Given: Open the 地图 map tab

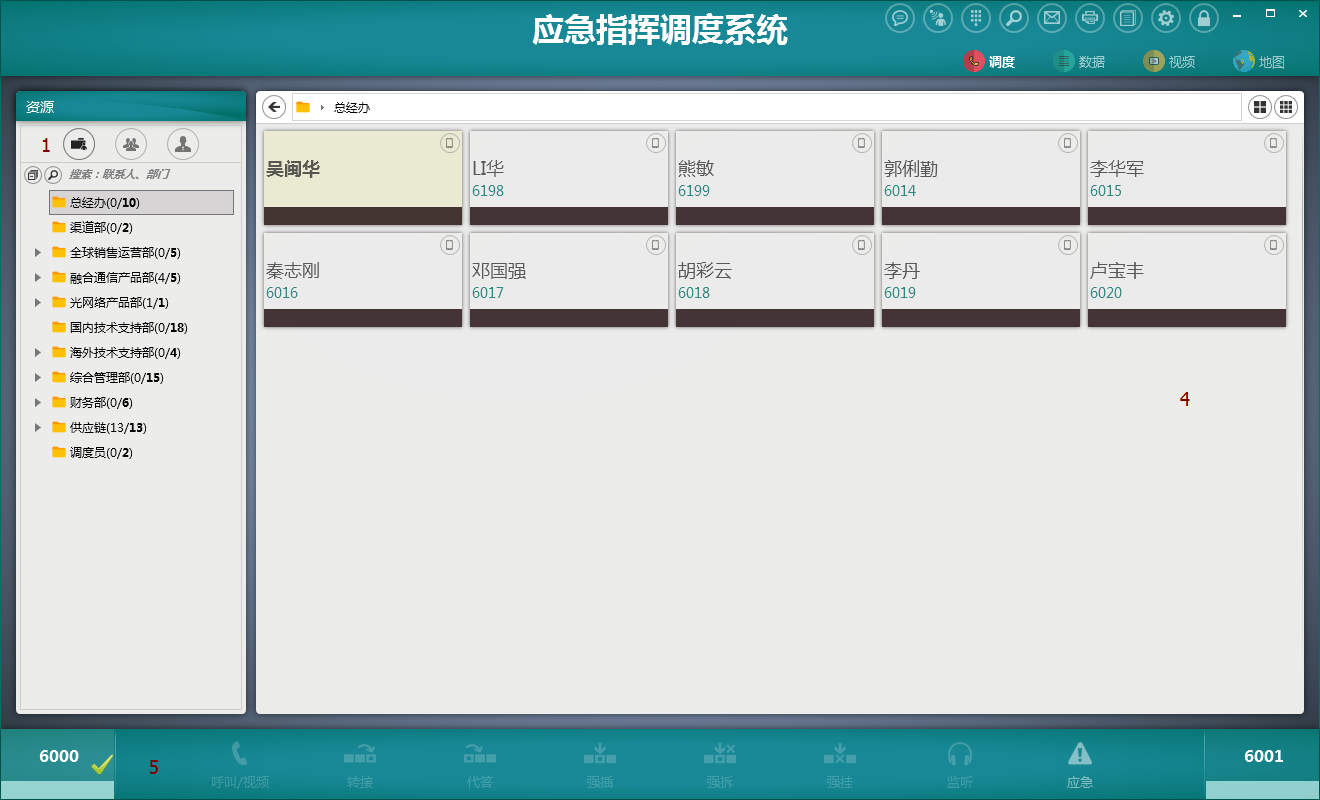Looking at the screenshot, I should (1259, 62).
